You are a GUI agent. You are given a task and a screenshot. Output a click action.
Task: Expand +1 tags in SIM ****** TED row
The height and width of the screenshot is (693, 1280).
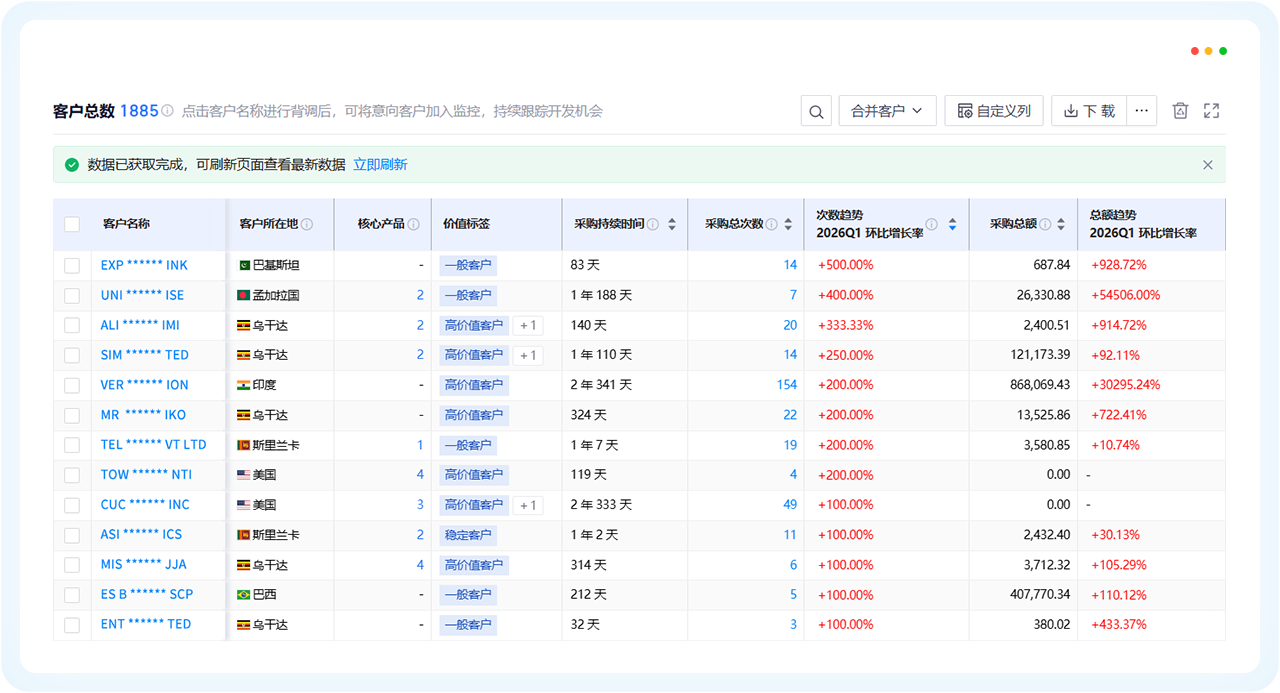[x=528, y=355]
